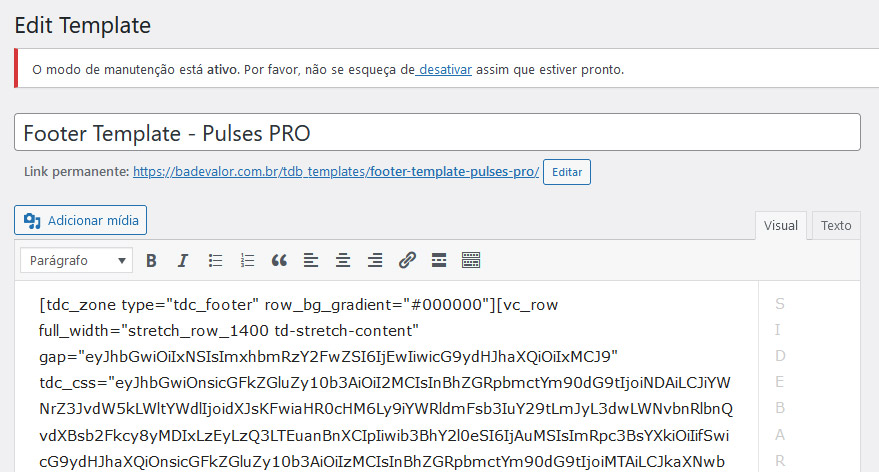Toggle bold formatting in the editor toolbar

[151, 261]
